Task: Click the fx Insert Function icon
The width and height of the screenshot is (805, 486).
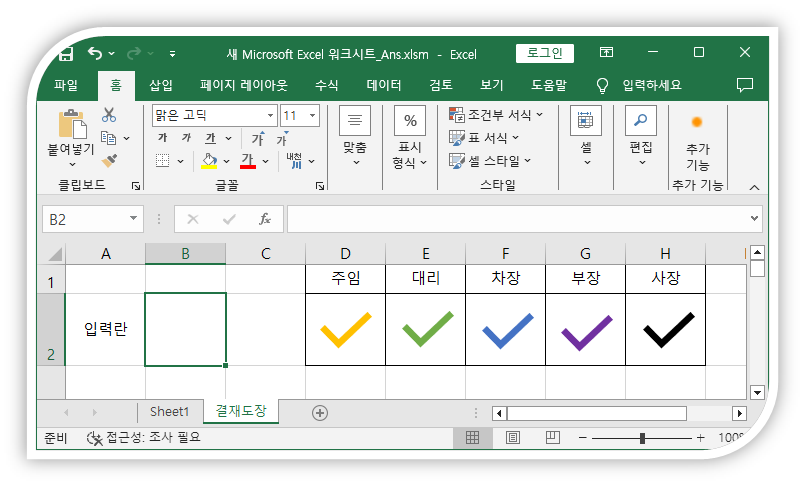Action: click(265, 219)
